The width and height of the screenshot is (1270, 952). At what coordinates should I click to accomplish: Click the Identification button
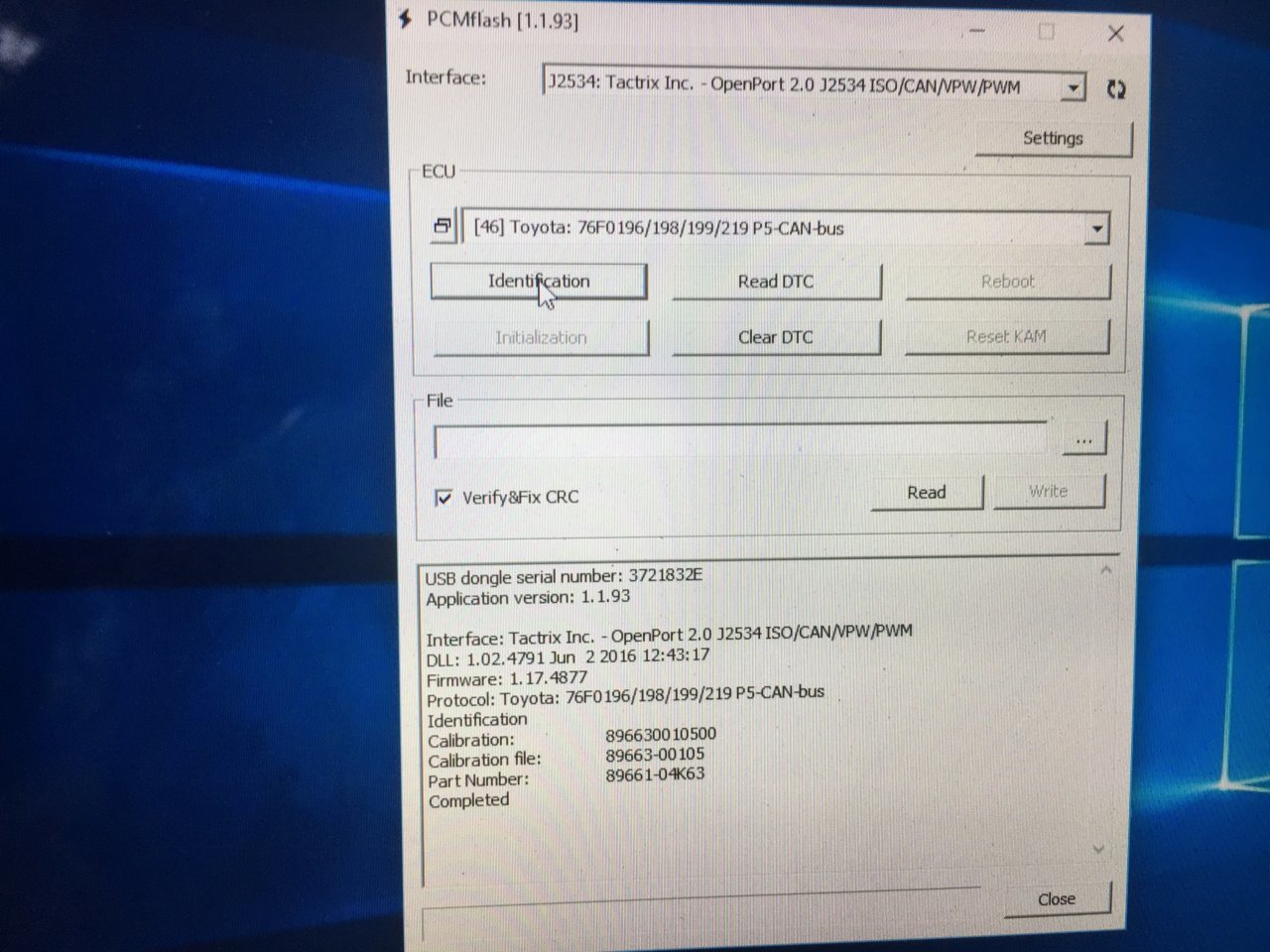coord(539,281)
